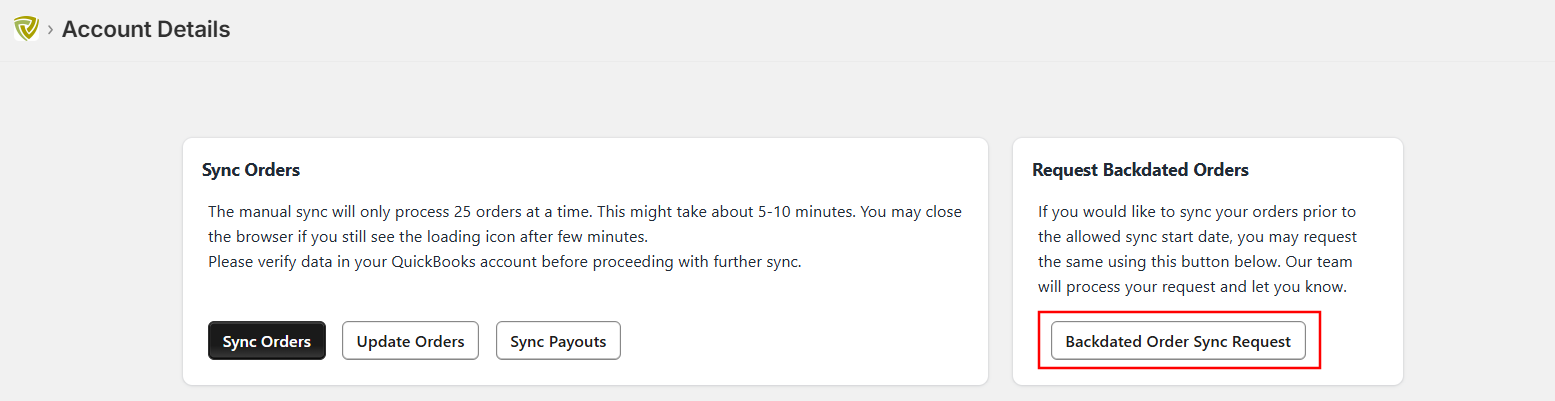Click empty space right of Sync Payouts
This screenshot has height=401, width=1555.
800,341
